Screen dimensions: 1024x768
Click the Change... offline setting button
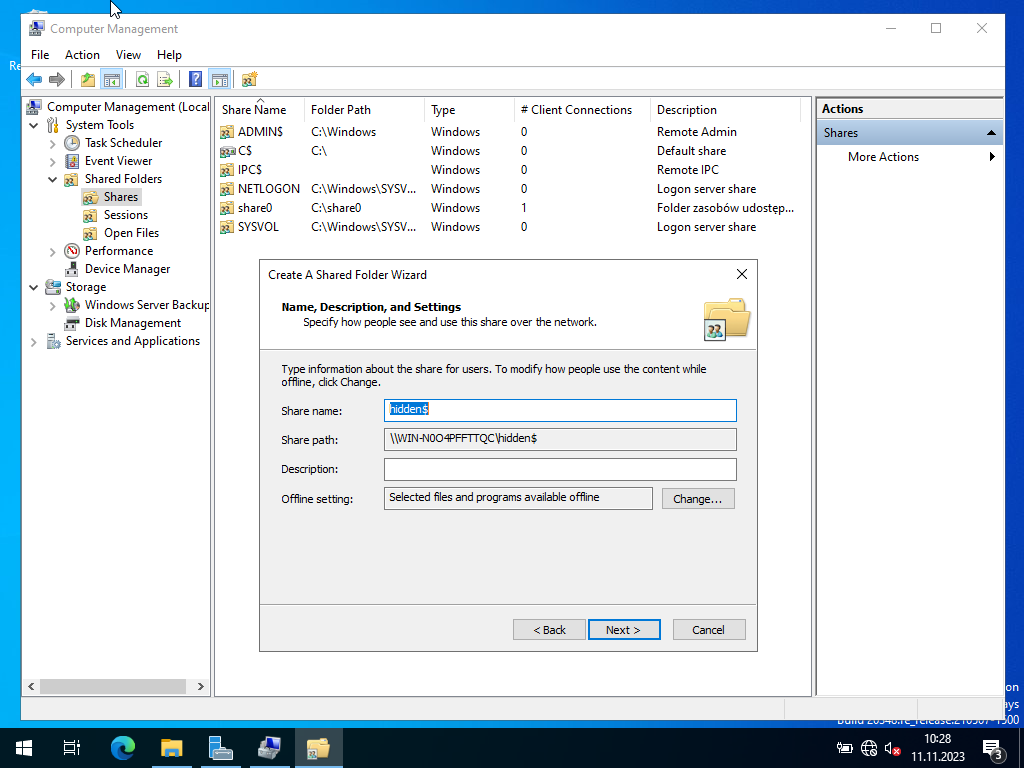pyautogui.click(x=698, y=498)
